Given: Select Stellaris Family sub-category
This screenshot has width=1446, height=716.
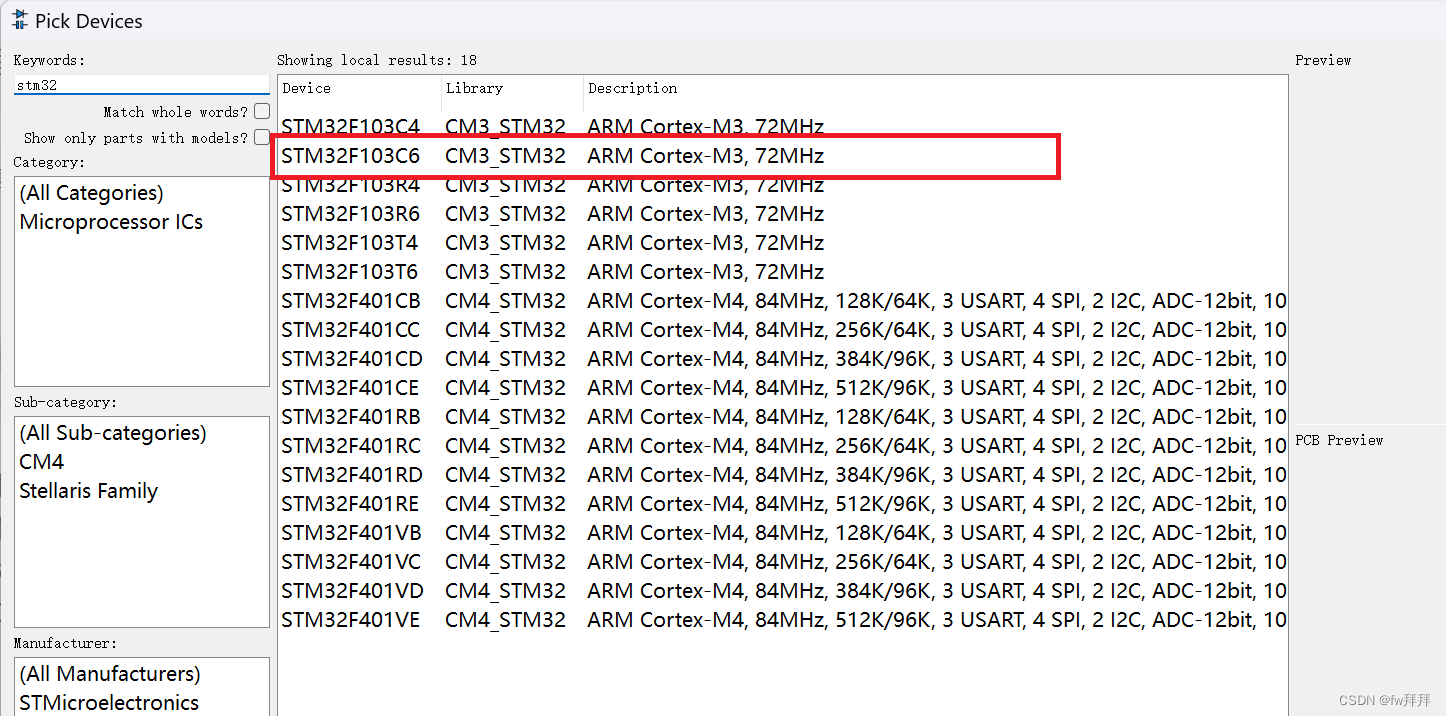Looking at the screenshot, I should tap(88, 490).
